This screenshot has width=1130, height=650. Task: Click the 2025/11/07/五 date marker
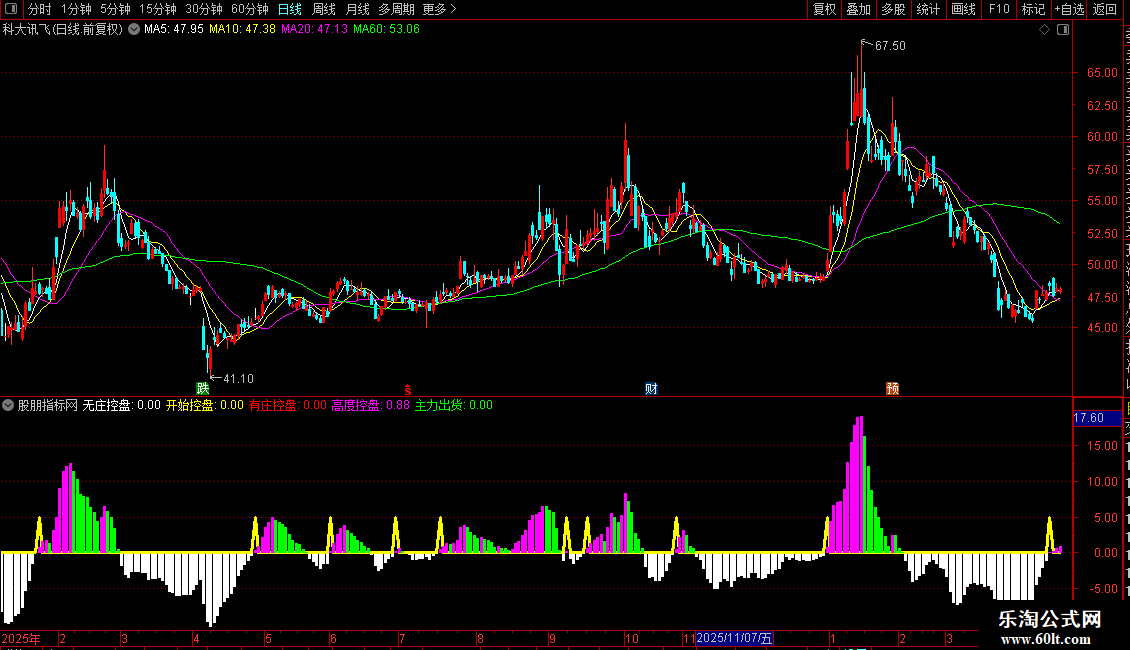click(x=734, y=638)
